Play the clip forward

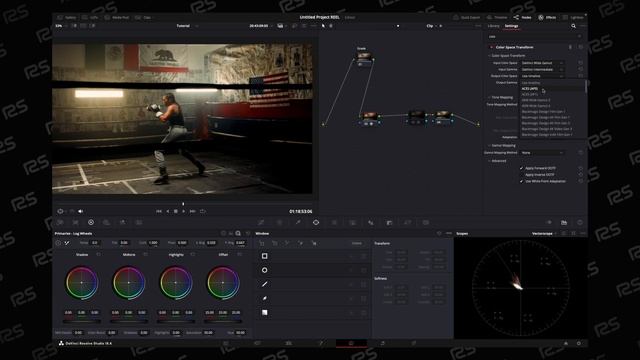184,211
